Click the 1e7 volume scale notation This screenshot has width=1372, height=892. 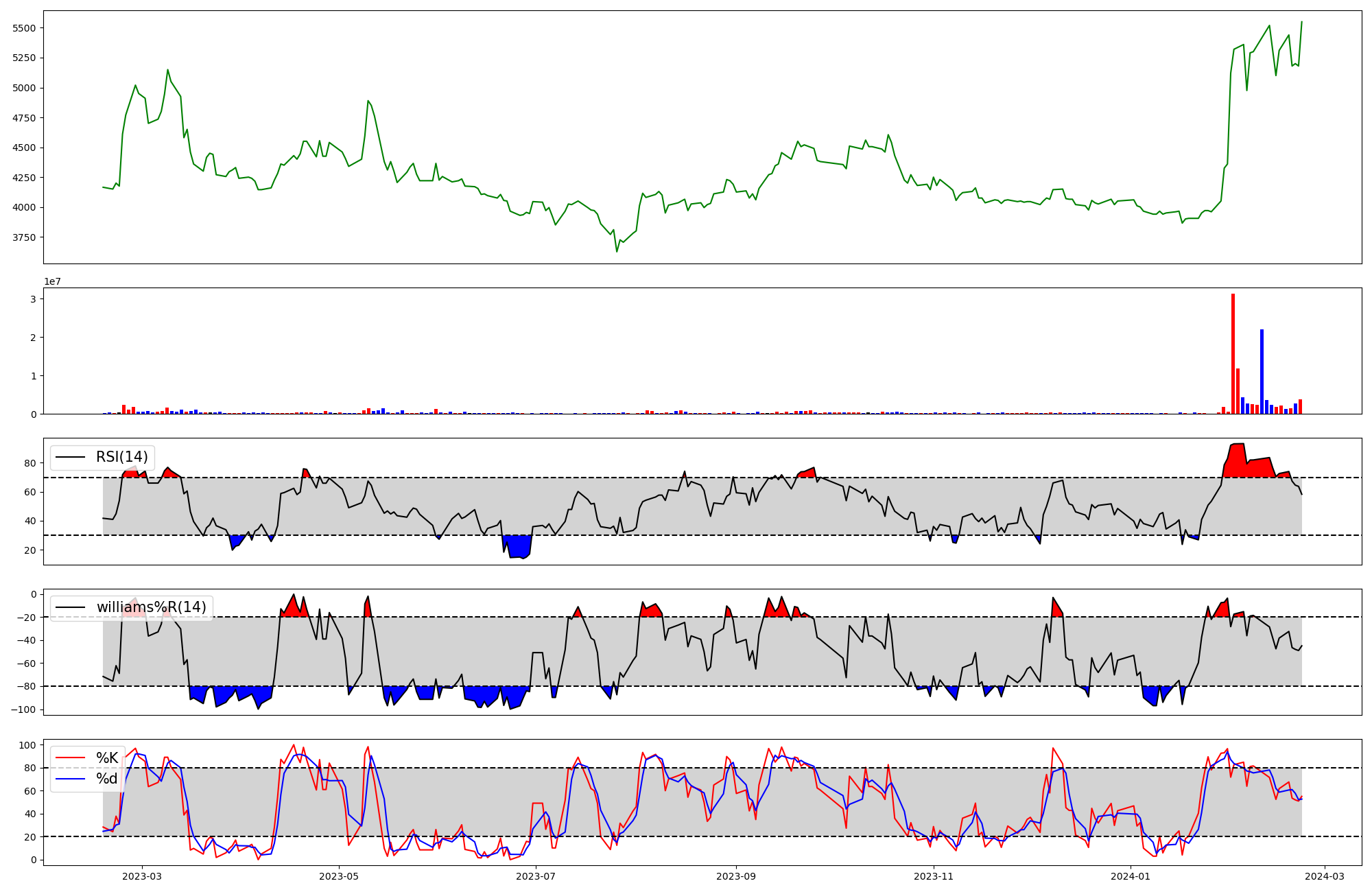tap(54, 282)
